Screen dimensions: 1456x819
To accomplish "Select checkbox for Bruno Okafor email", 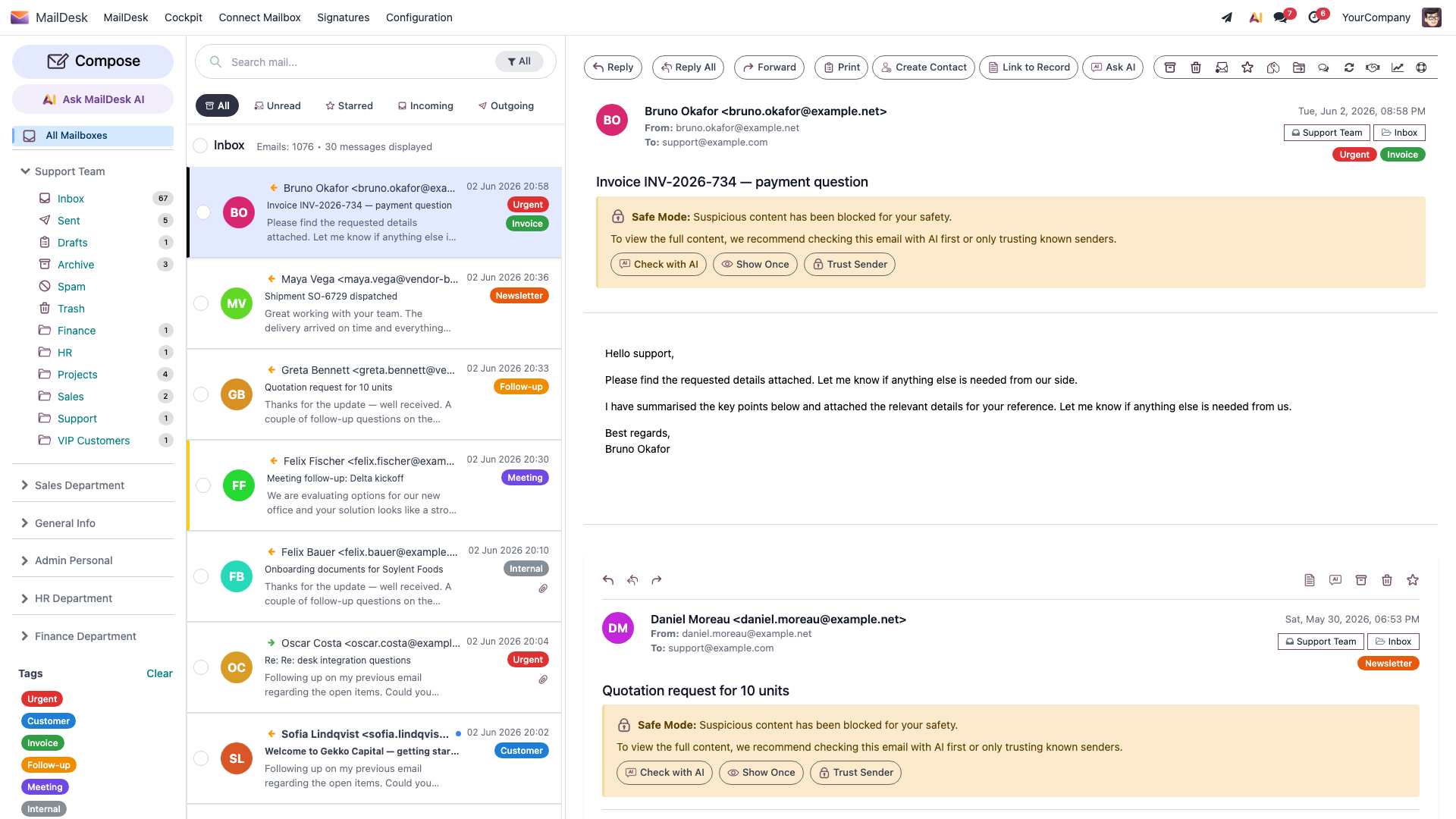I will (x=203, y=212).
